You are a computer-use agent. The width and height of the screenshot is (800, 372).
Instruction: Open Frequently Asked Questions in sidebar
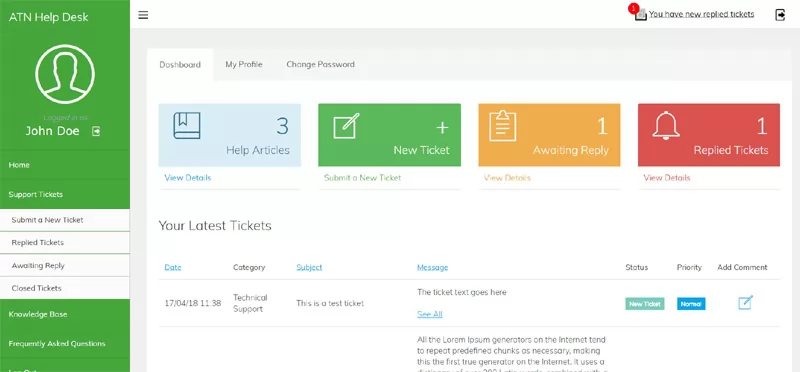pyautogui.click(x=65, y=343)
